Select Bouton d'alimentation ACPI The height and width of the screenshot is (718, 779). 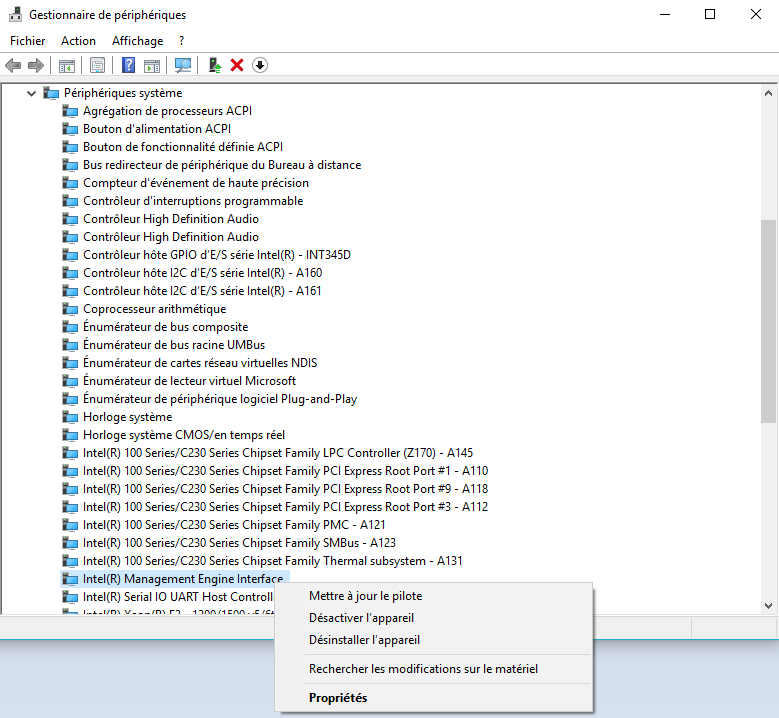[157, 129]
